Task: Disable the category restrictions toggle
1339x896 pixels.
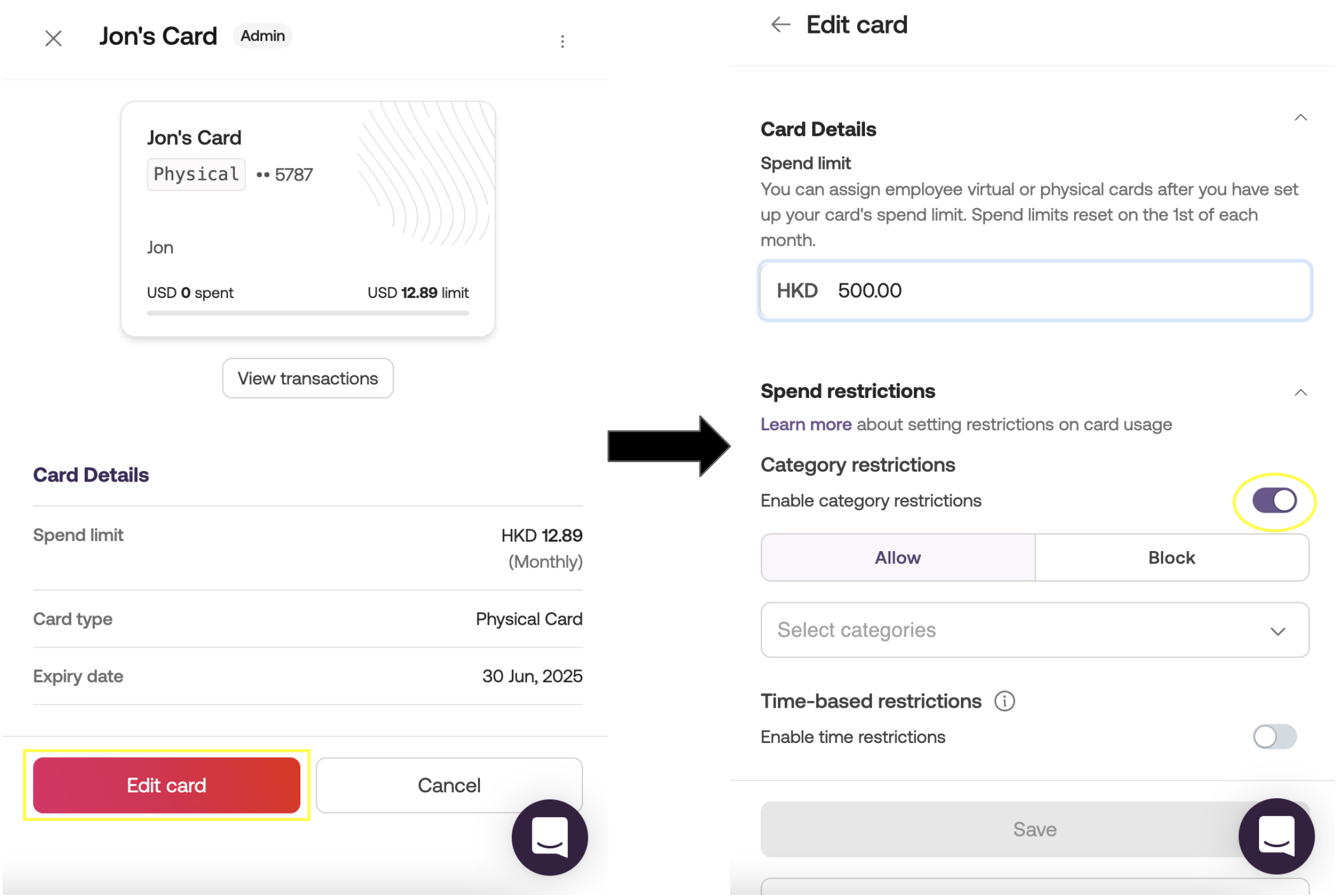Action: pos(1274,501)
